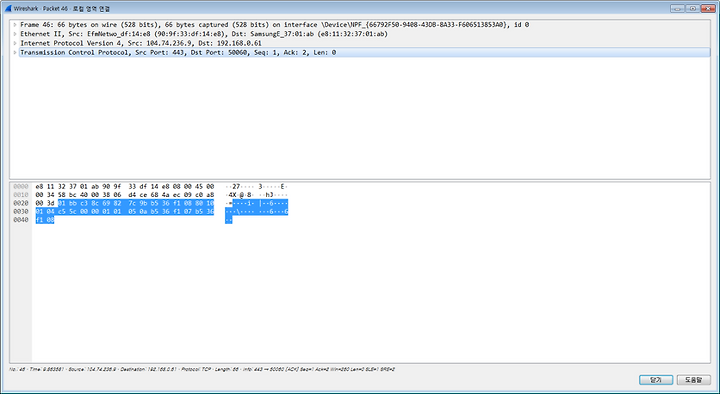The image size is (720, 394).
Task: Click hex offset 0020 in bytes pane
Action: [x=21, y=203]
